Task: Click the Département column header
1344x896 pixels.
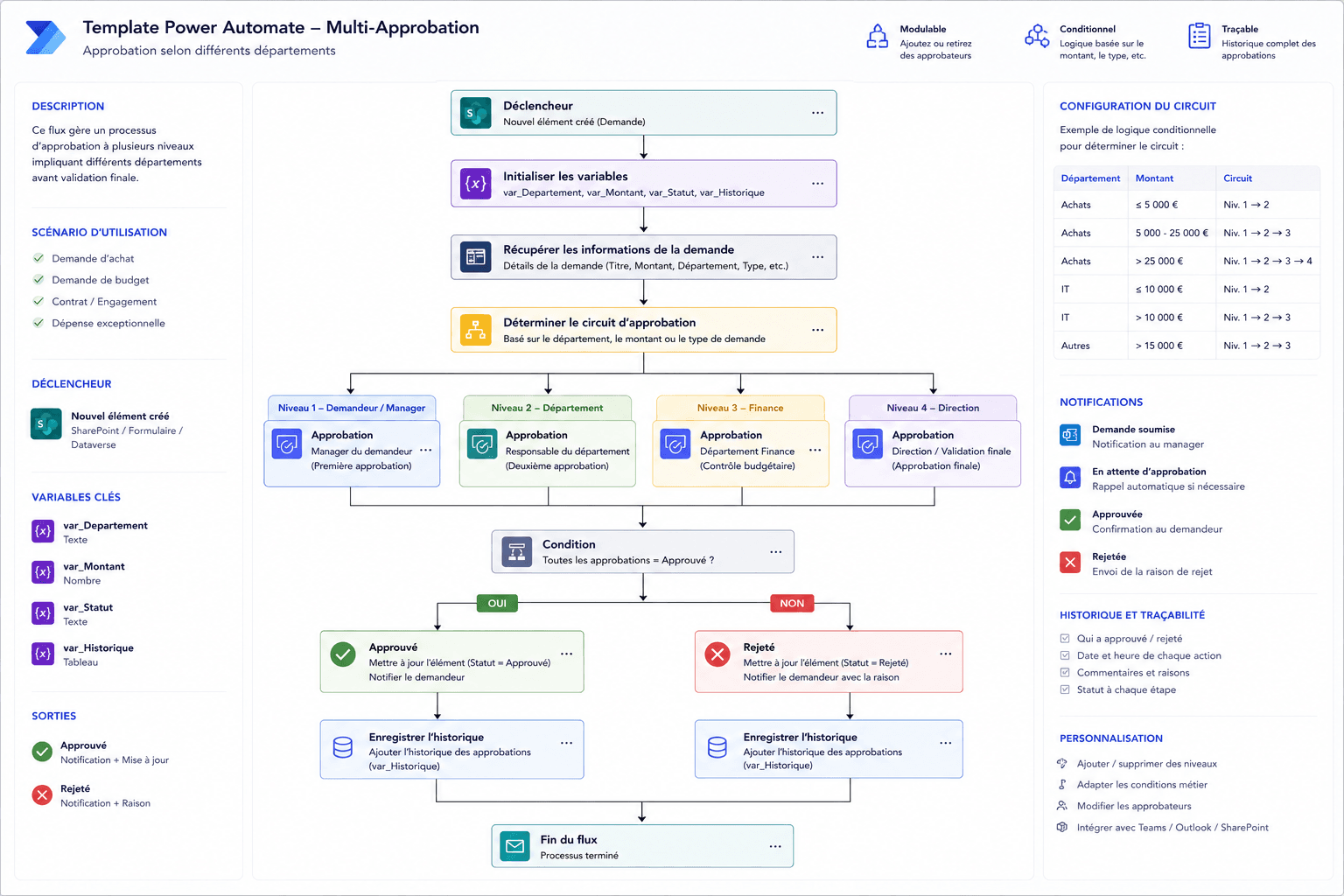Action: coord(1090,178)
